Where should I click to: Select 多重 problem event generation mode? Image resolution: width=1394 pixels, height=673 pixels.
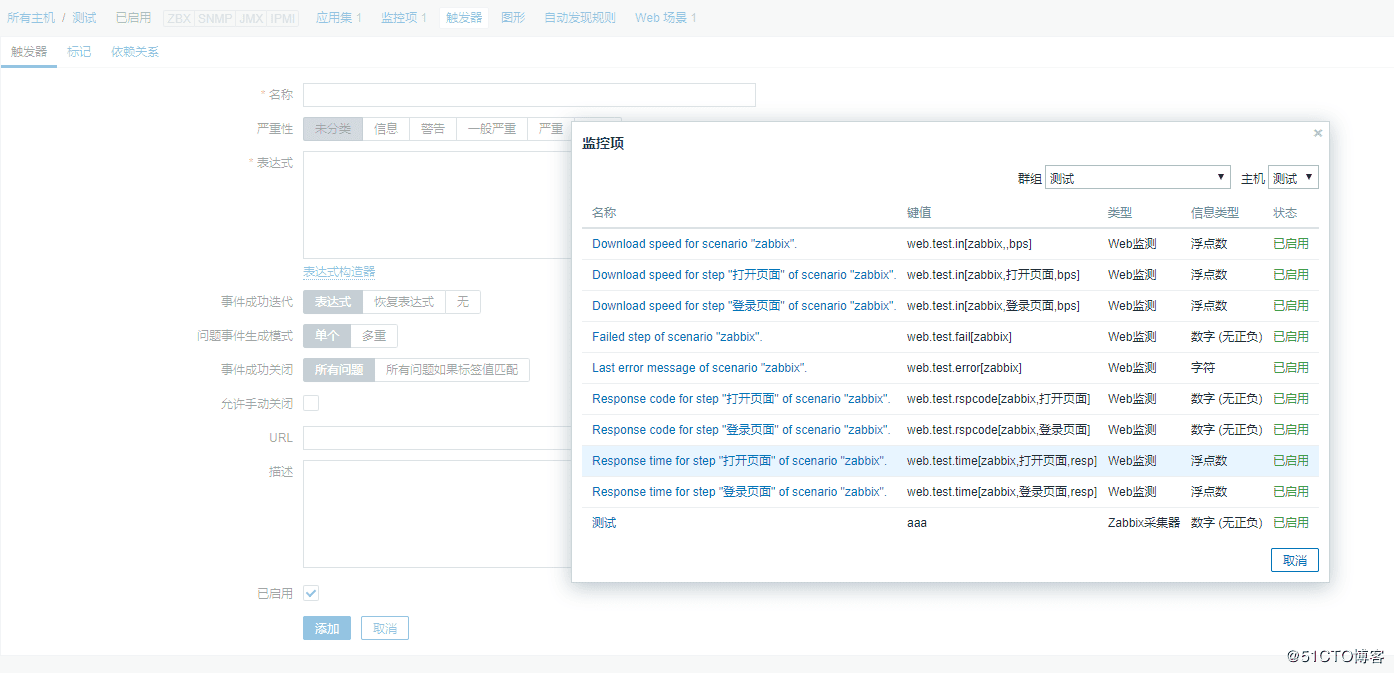click(374, 336)
